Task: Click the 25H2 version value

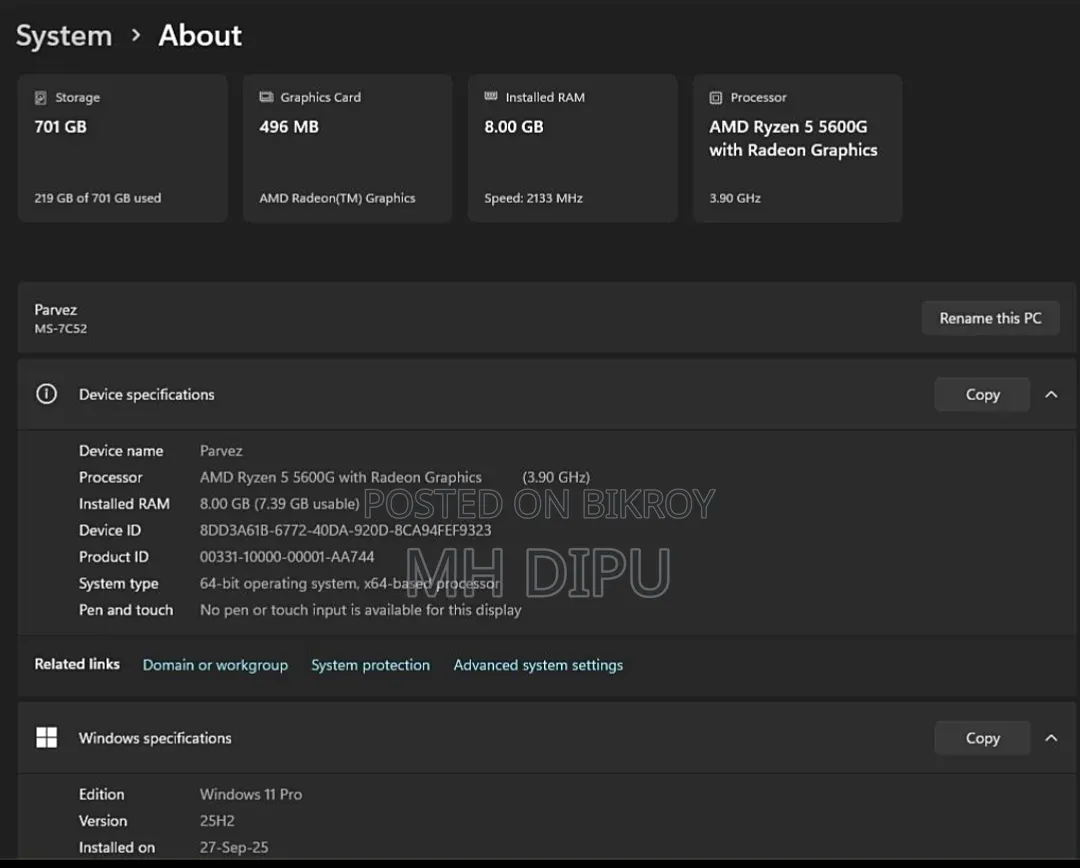Action: point(217,821)
